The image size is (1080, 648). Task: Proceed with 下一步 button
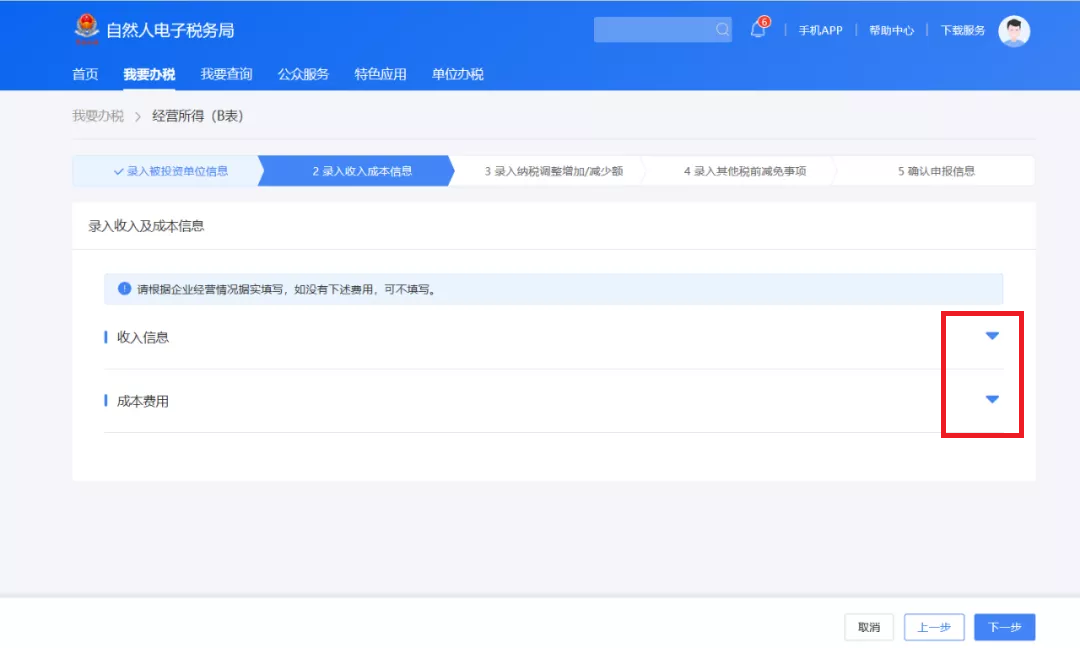click(1005, 627)
